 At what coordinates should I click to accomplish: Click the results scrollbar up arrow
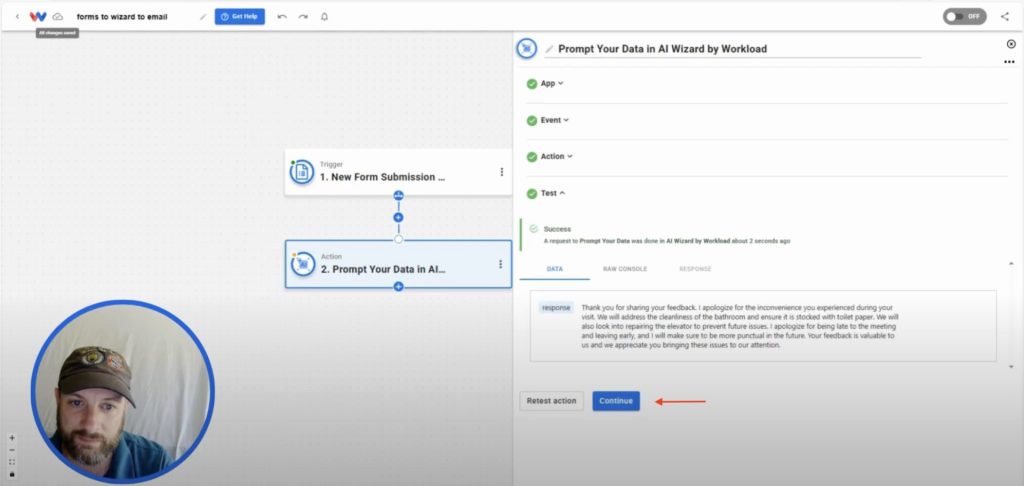(x=1011, y=263)
